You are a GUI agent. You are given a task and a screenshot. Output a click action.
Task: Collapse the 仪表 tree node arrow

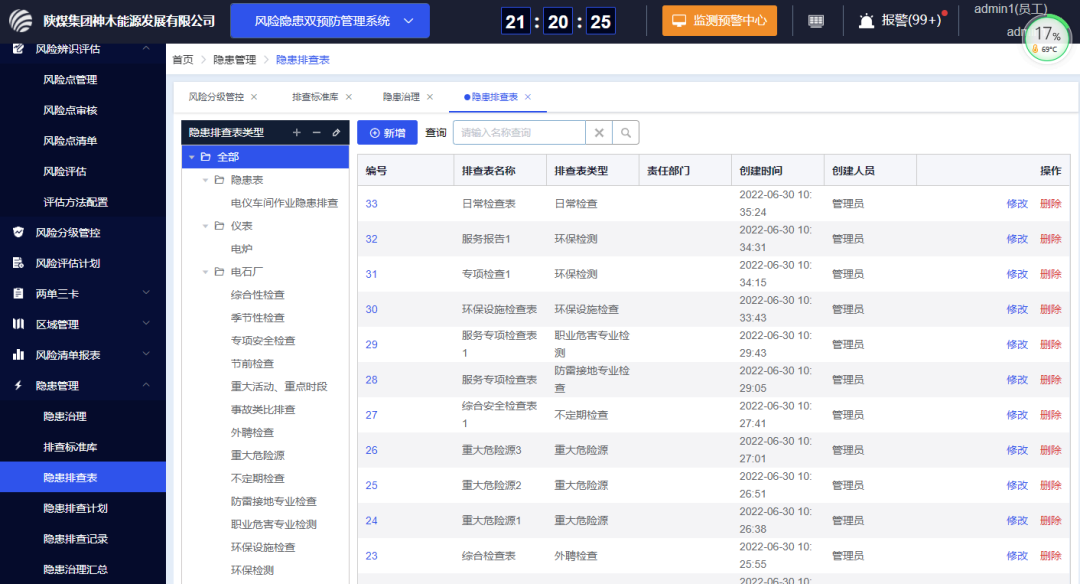pyautogui.click(x=205, y=226)
